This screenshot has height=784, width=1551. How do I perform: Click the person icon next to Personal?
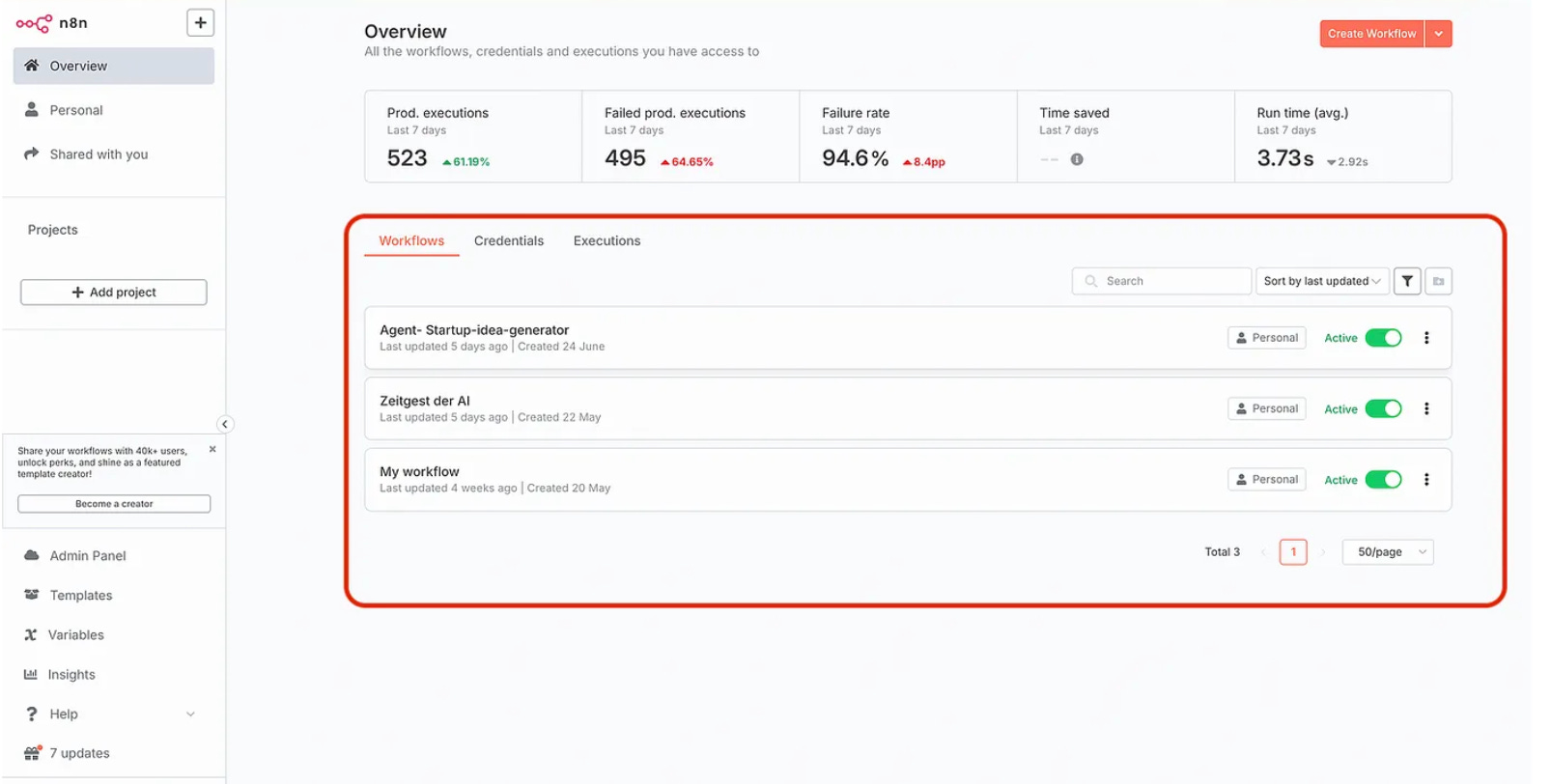point(32,109)
